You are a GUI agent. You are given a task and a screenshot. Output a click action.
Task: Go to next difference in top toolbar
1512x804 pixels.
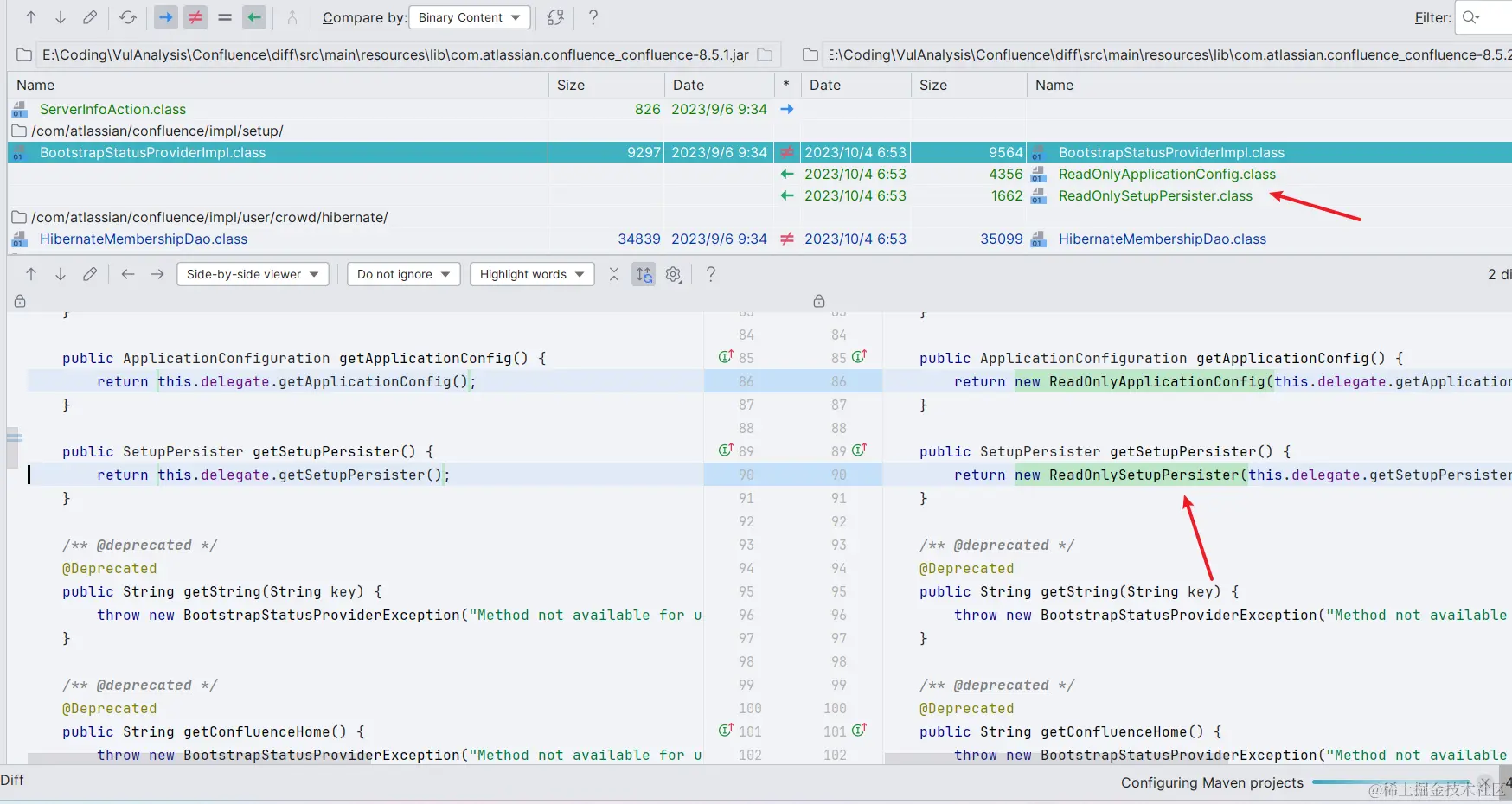[x=61, y=17]
